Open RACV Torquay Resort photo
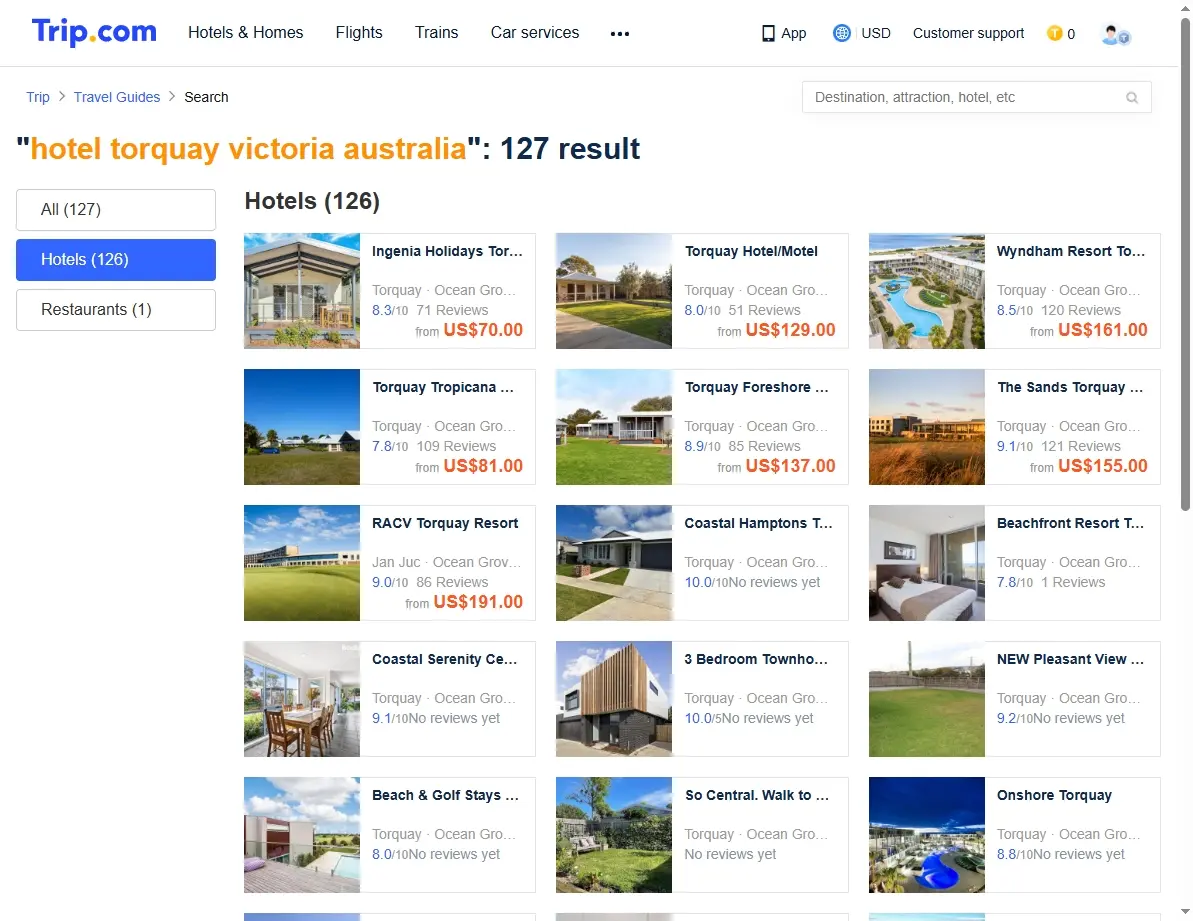 (302, 563)
